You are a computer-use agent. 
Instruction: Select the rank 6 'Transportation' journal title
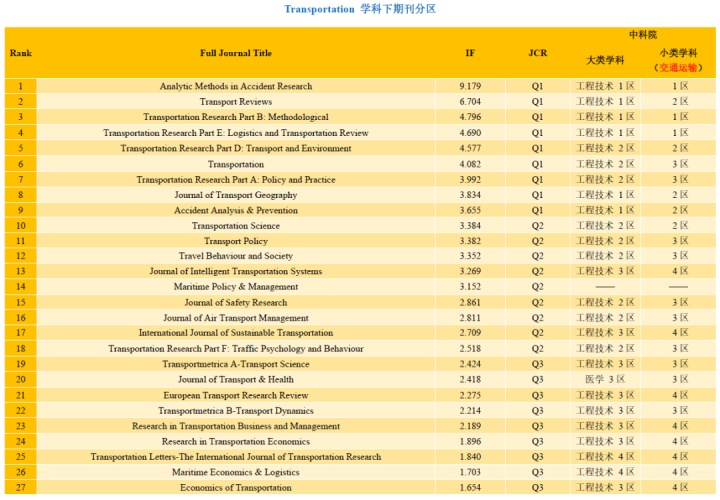pyautogui.click(x=236, y=164)
